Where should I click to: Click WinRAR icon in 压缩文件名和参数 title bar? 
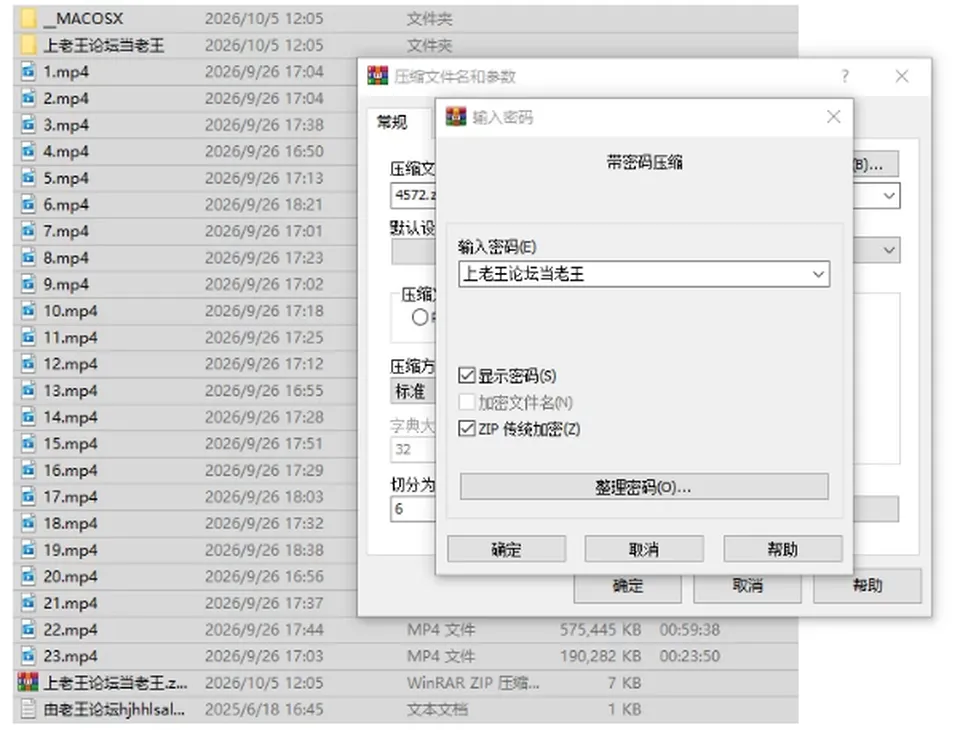coord(378,76)
